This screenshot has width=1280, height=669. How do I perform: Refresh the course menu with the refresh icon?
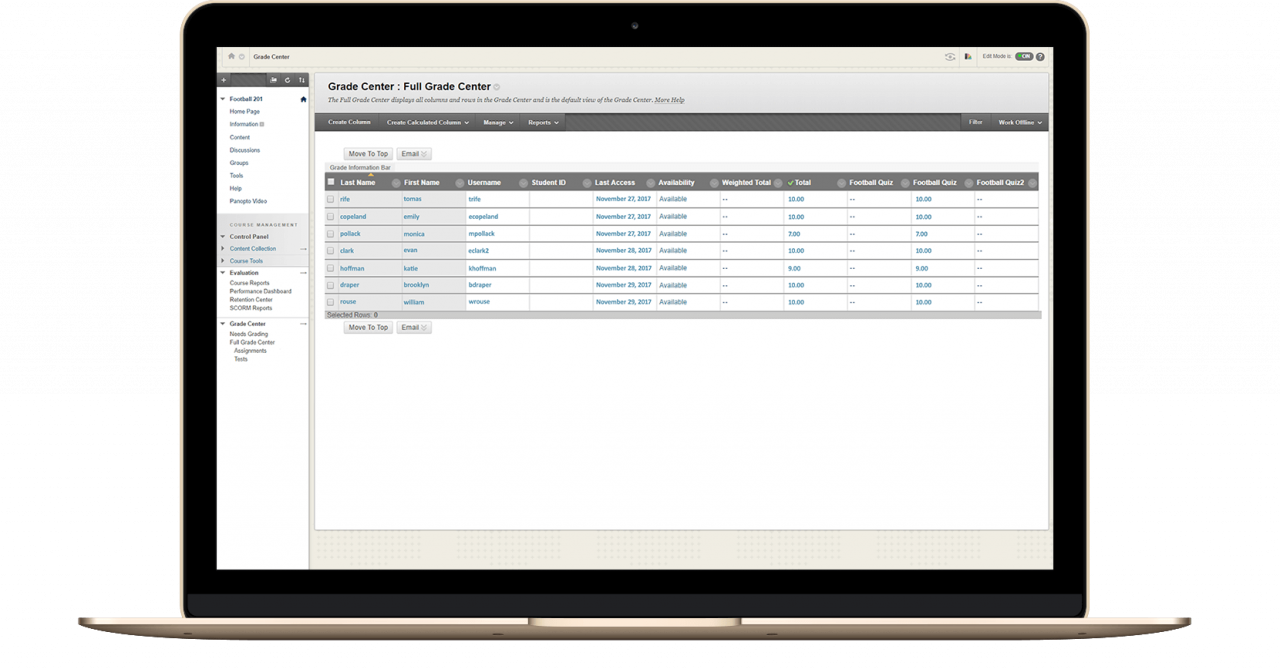[288, 80]
